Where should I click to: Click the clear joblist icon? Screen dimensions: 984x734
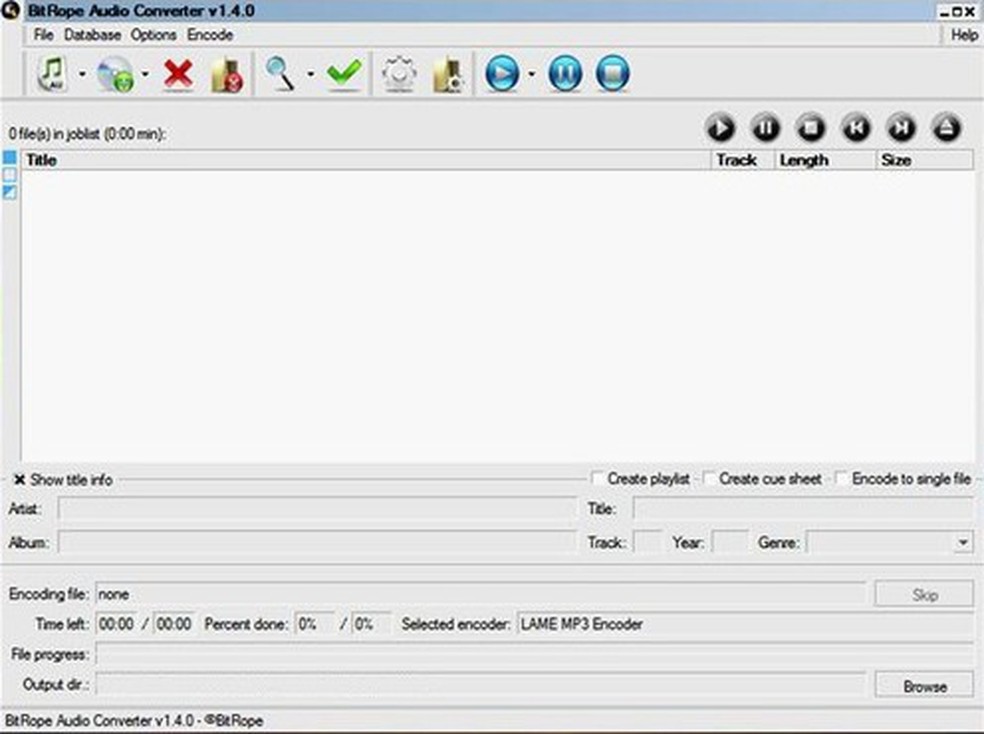point(227,75)
